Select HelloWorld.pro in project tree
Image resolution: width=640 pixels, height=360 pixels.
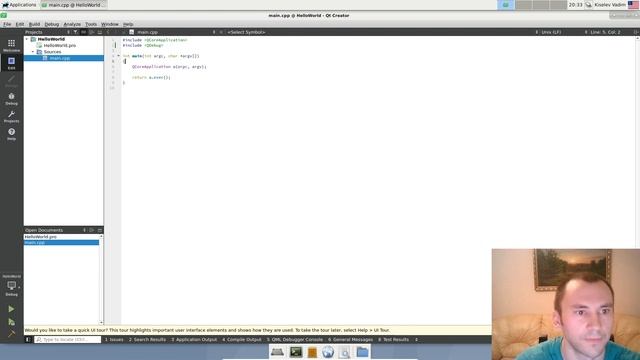tap(60, 45)
